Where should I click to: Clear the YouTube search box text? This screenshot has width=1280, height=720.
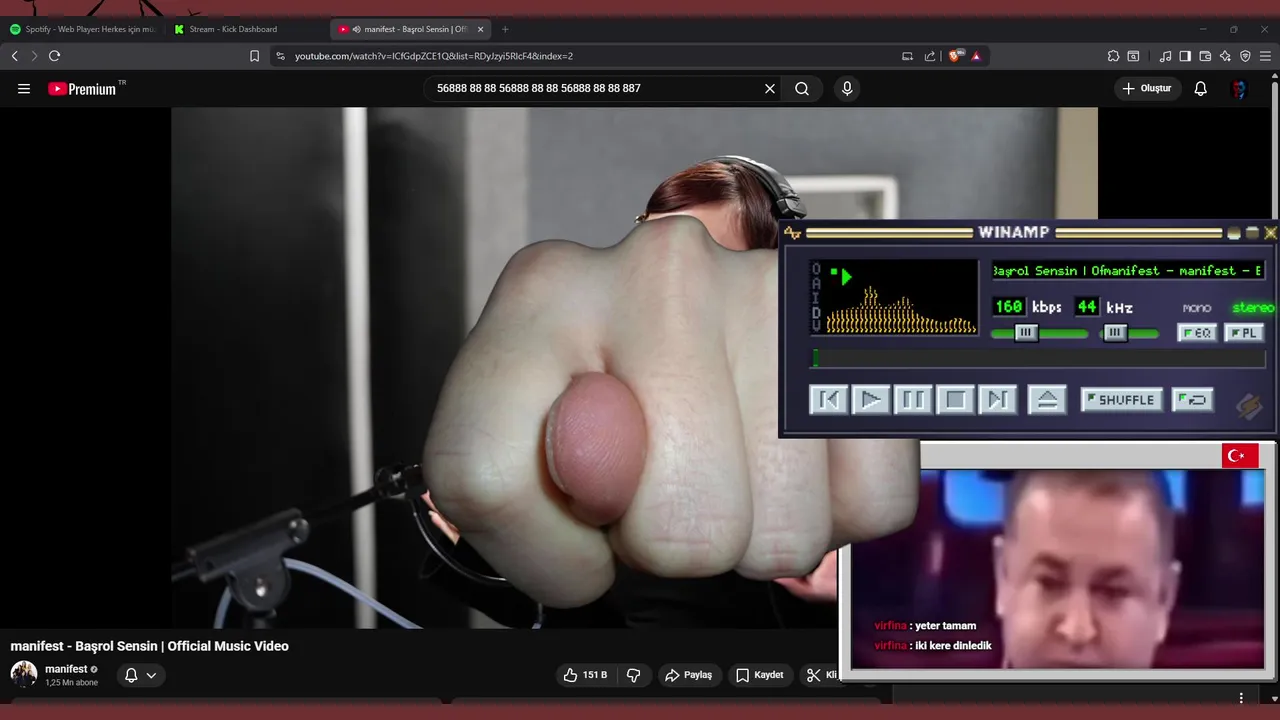pyautogui.click(x=770, y=89)
